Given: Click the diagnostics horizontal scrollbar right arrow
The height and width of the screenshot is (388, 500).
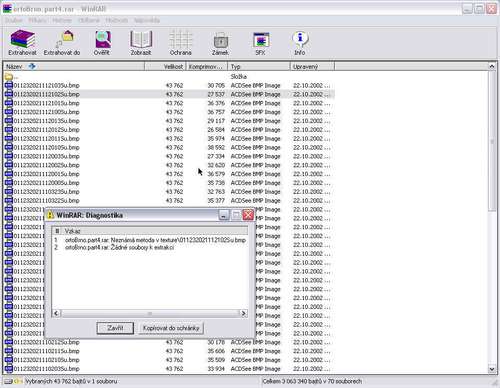Looking at the screenshot, I should point(244,313).
